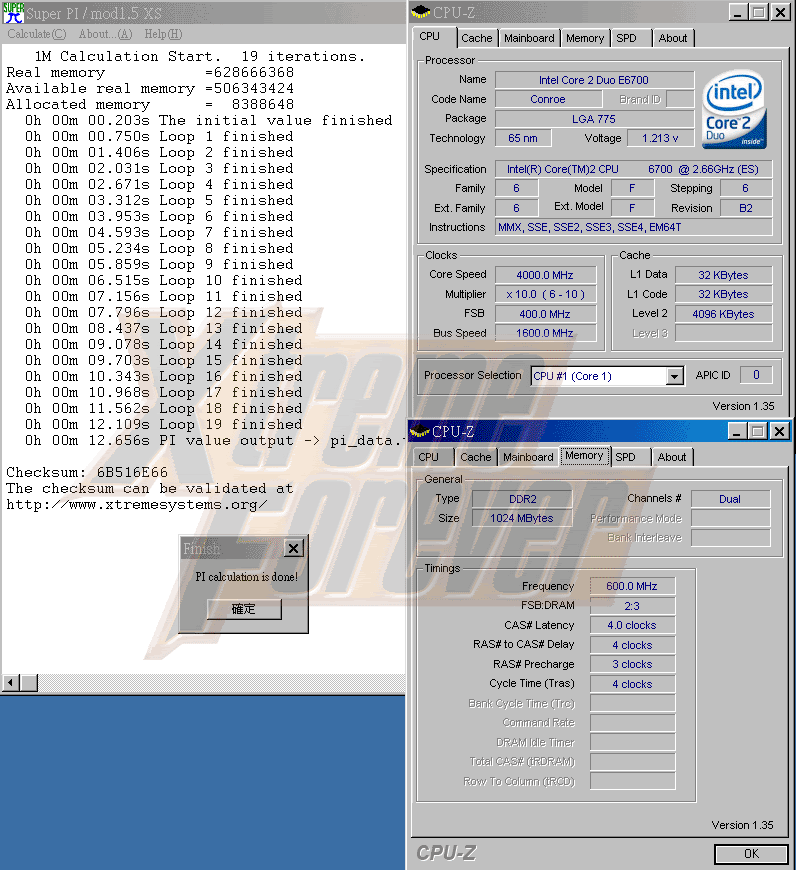
Task: Click the Multiplier value x 10.0 ( 6 - 10 )
Action: (x=545, y=295)
